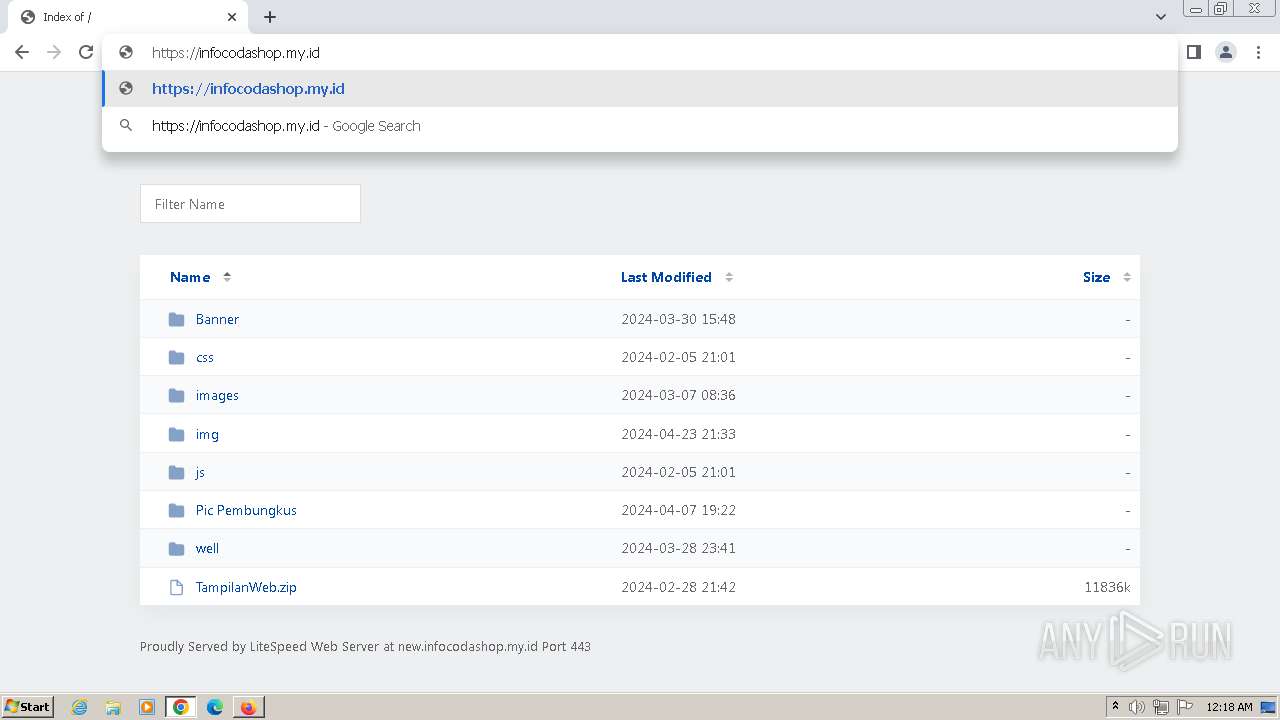
Task: Open the js folder link
Action: tap(200, 472)
